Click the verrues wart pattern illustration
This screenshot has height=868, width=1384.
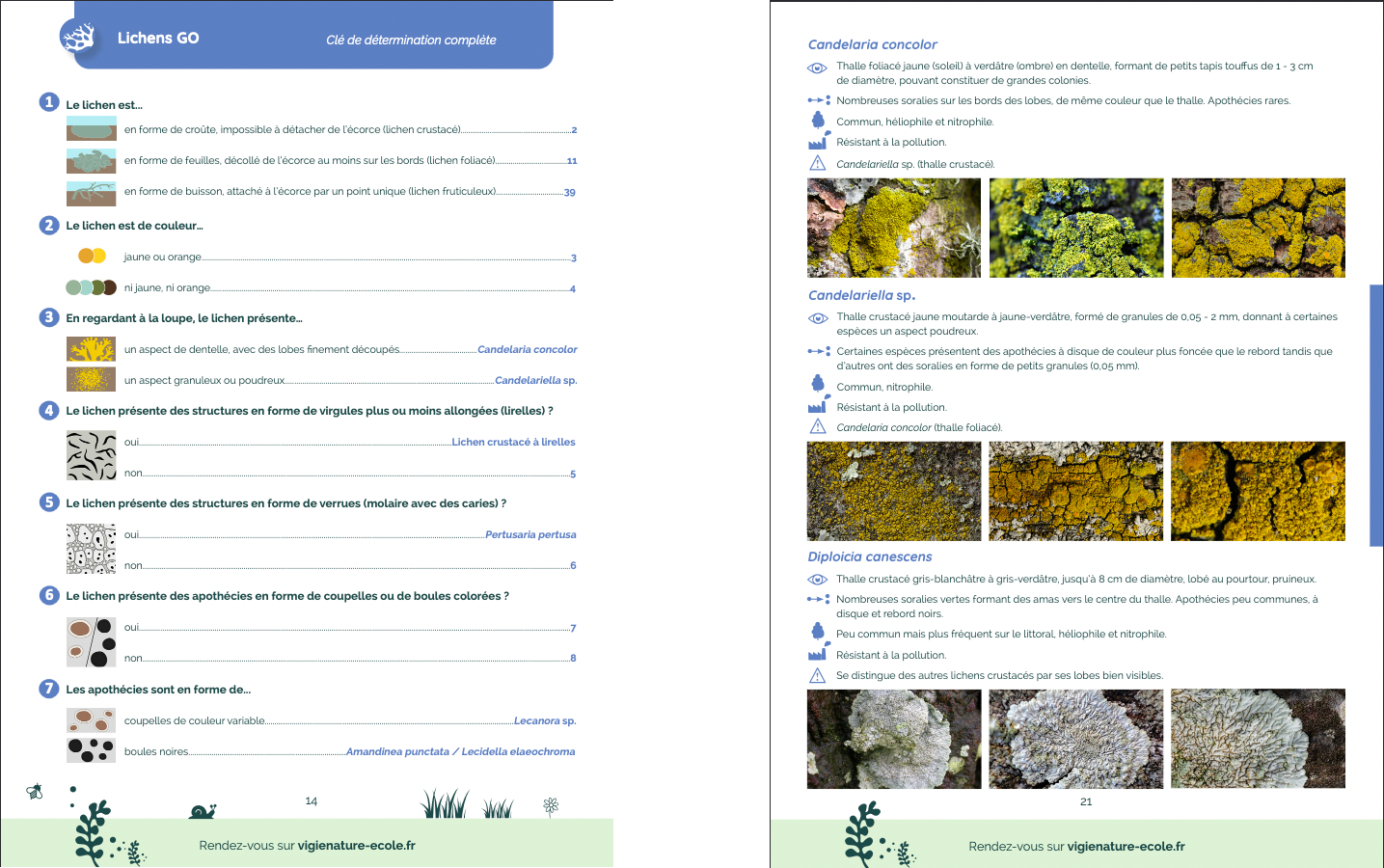pyautogui.click(x=92, y=549)
